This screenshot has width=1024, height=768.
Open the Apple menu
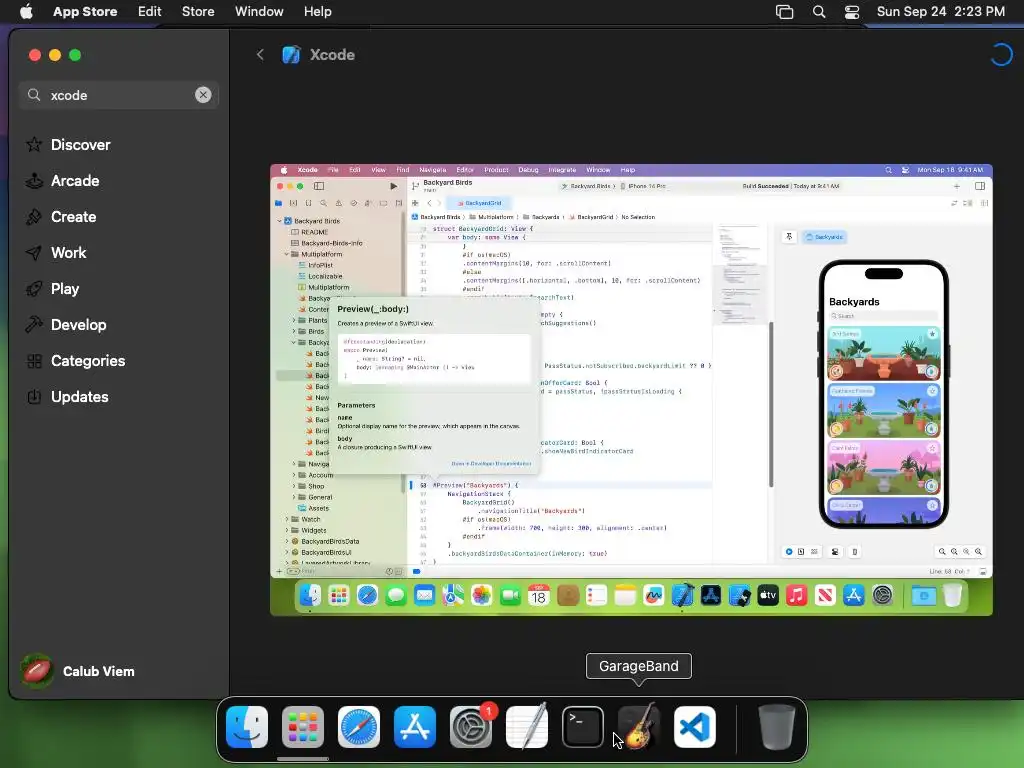point(26,12)
